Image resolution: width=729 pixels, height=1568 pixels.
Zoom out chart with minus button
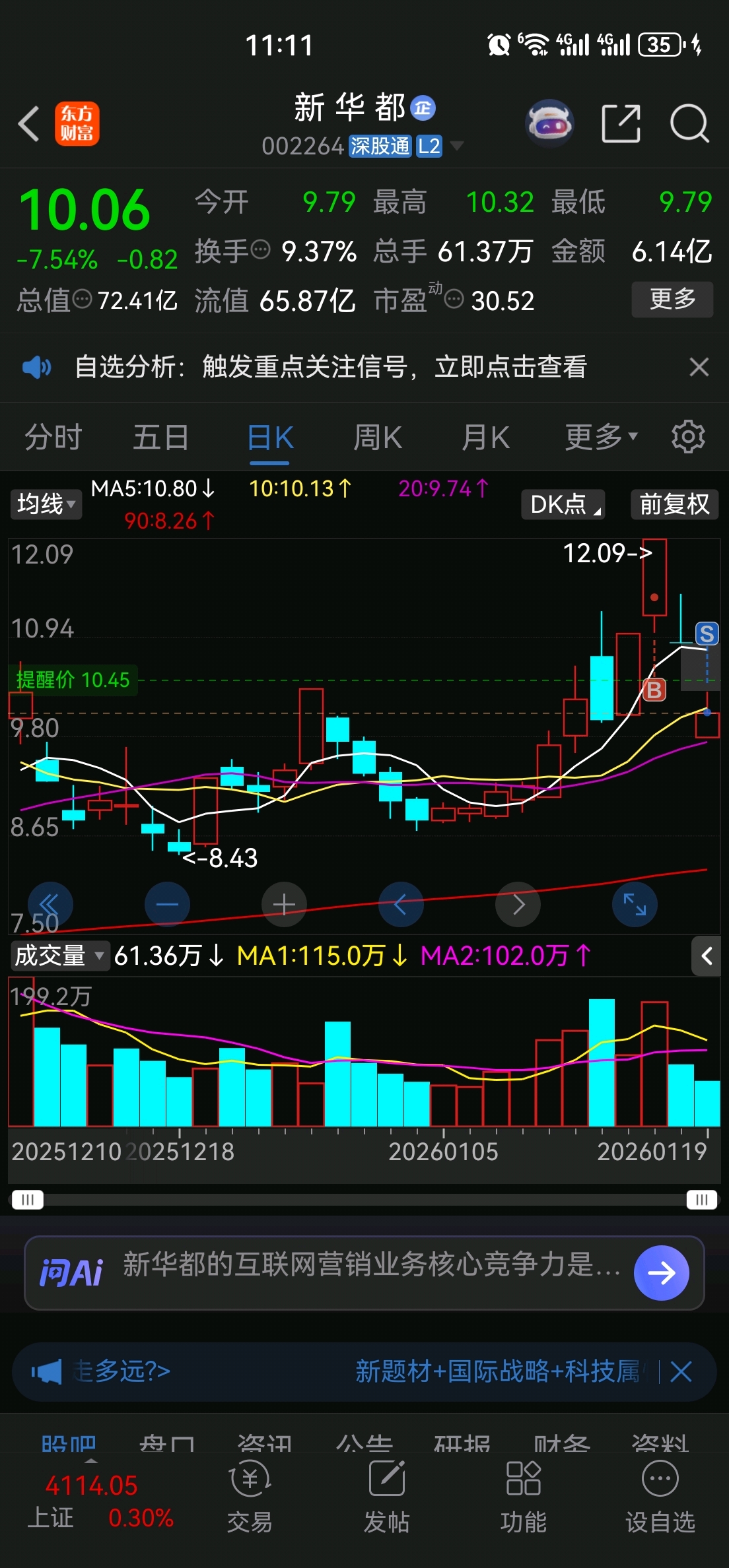click(167, 904)
